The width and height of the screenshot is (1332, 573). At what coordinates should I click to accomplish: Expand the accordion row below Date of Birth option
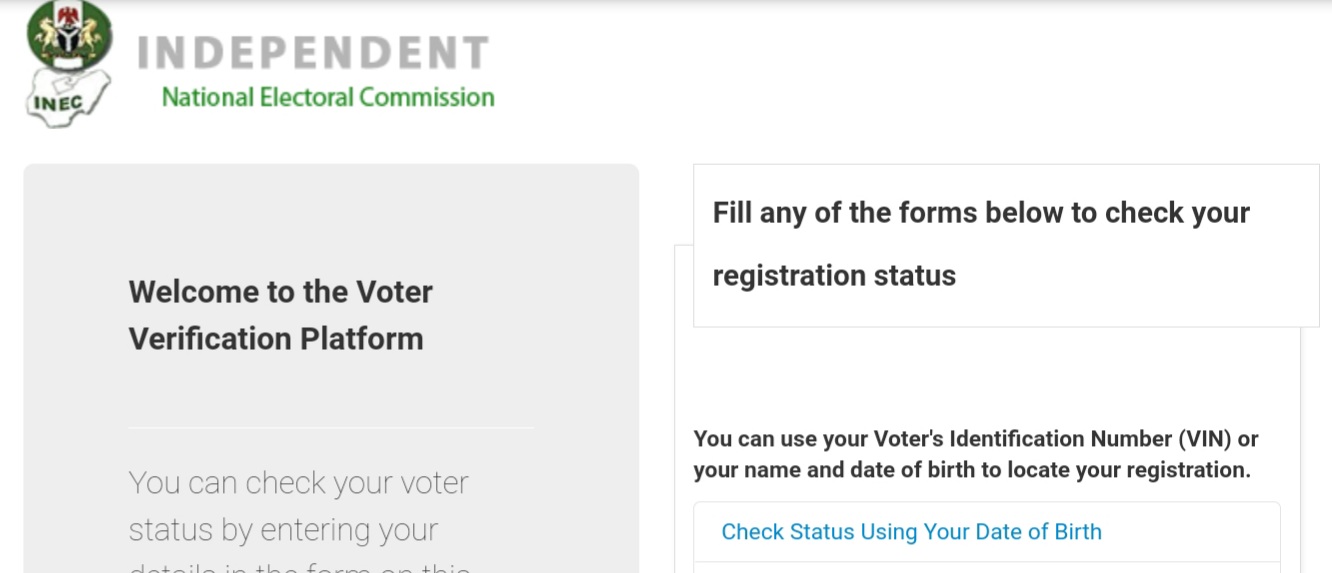pyautogui.click(x=987, y=568)
